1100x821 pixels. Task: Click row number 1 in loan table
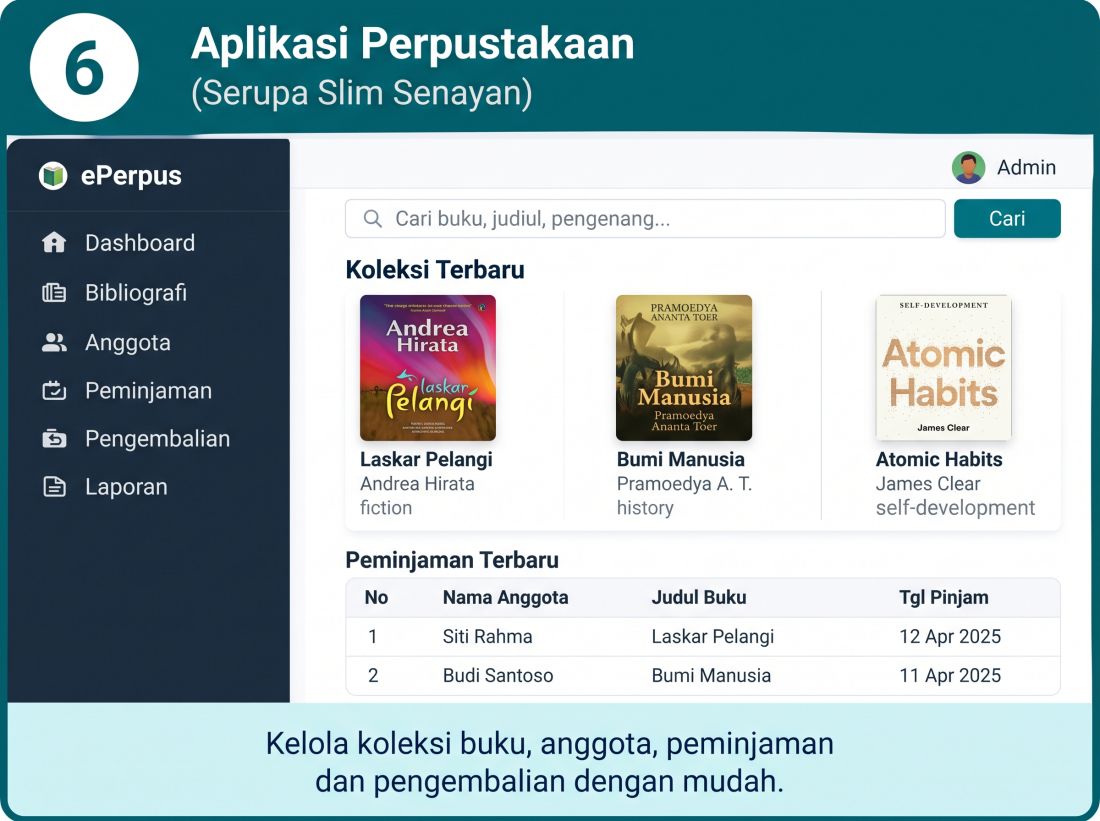click(373, 636)
